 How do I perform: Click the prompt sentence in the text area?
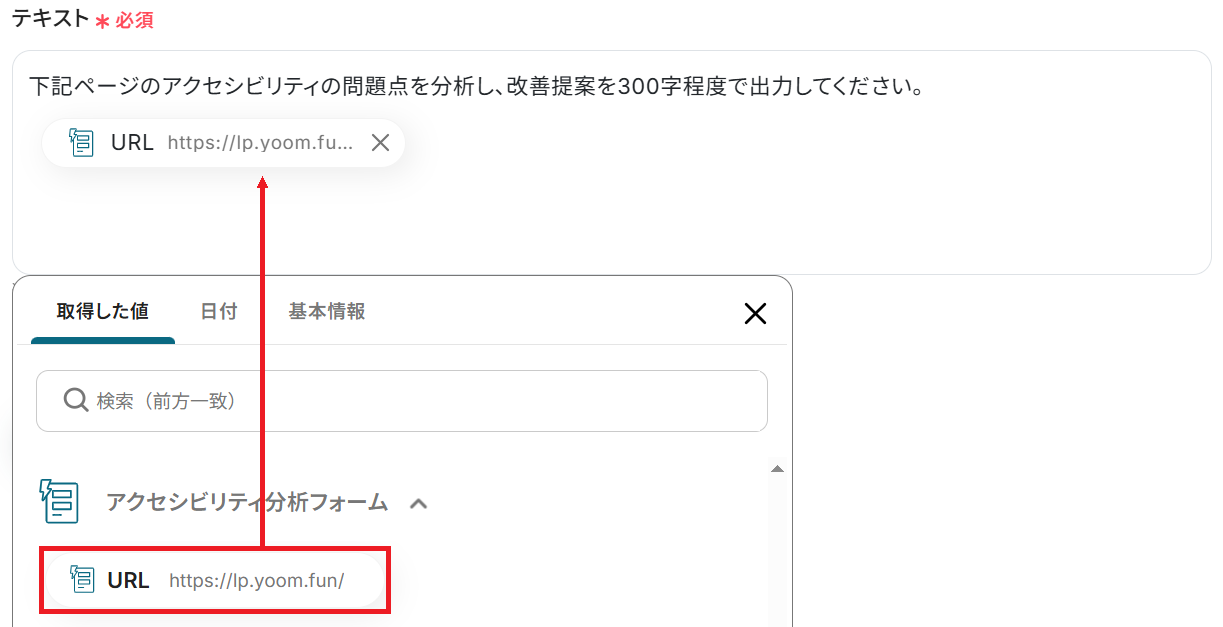pyautogui.click(x=475, y=87)
